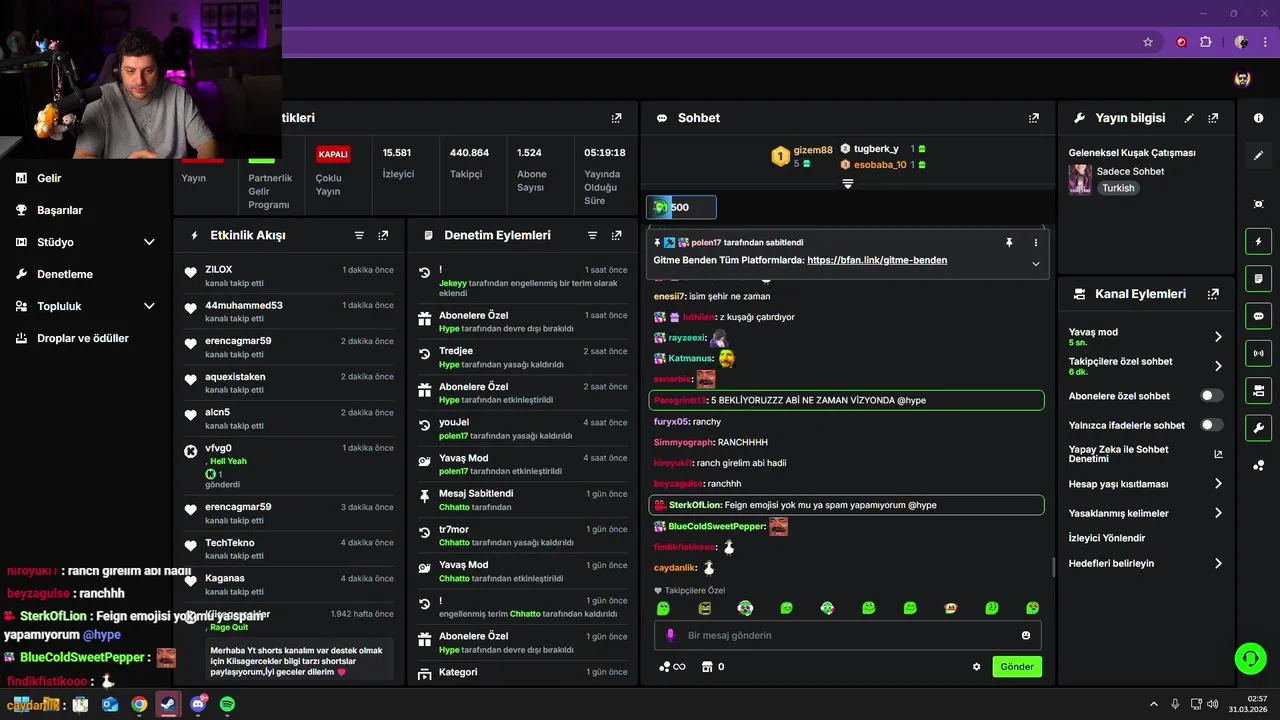Viewport: 1280px width, 720px height.
Task: Open Steam from the taskbar
Action: [x=168, y=704]
